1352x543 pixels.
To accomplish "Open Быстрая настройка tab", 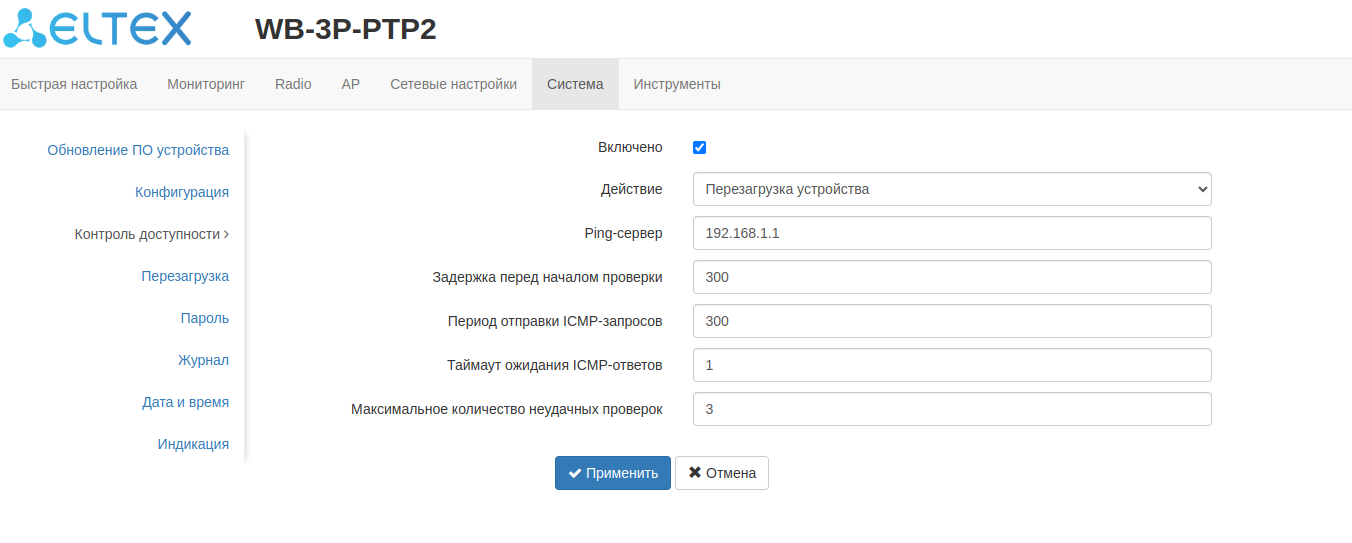I will click(74, 84).
